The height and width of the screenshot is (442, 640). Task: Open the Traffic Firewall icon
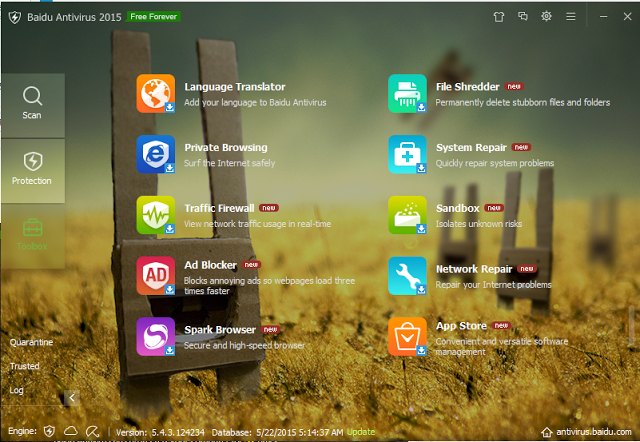pyautogui.click(x=156, y=215)
